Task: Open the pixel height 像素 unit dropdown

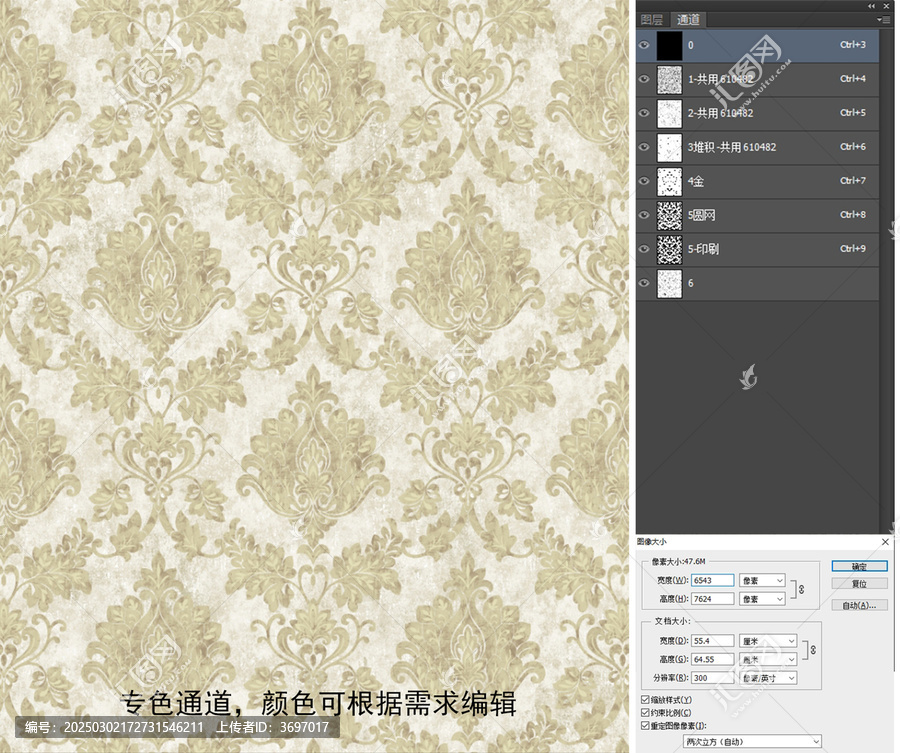Action: 762,599
